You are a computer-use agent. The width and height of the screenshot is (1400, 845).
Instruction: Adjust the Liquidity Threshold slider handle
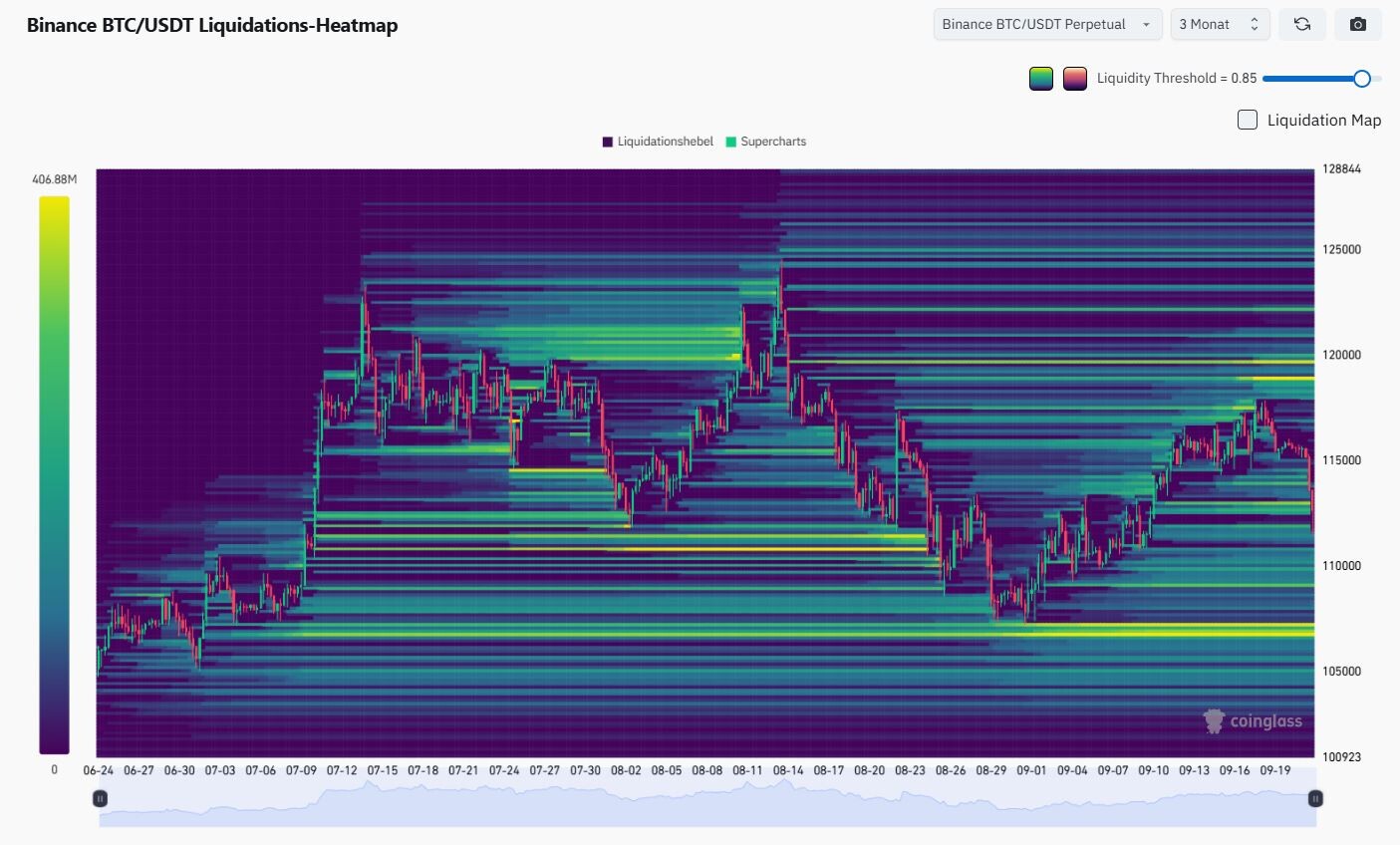1362,79
